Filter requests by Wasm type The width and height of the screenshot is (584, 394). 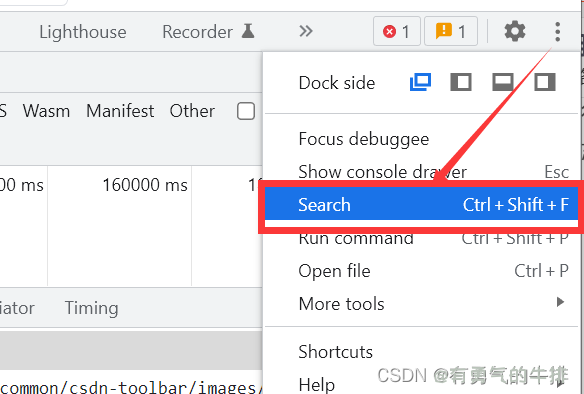[x=46, y=111]
